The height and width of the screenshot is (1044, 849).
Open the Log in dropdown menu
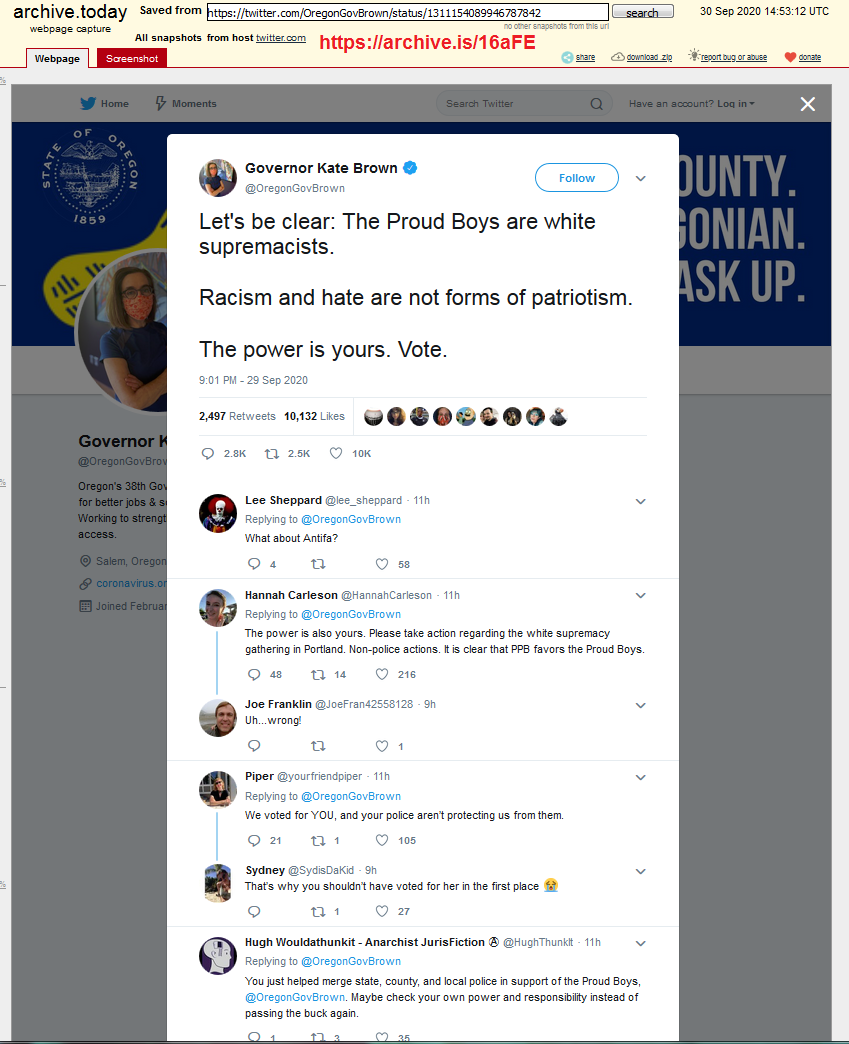(736, 104)
